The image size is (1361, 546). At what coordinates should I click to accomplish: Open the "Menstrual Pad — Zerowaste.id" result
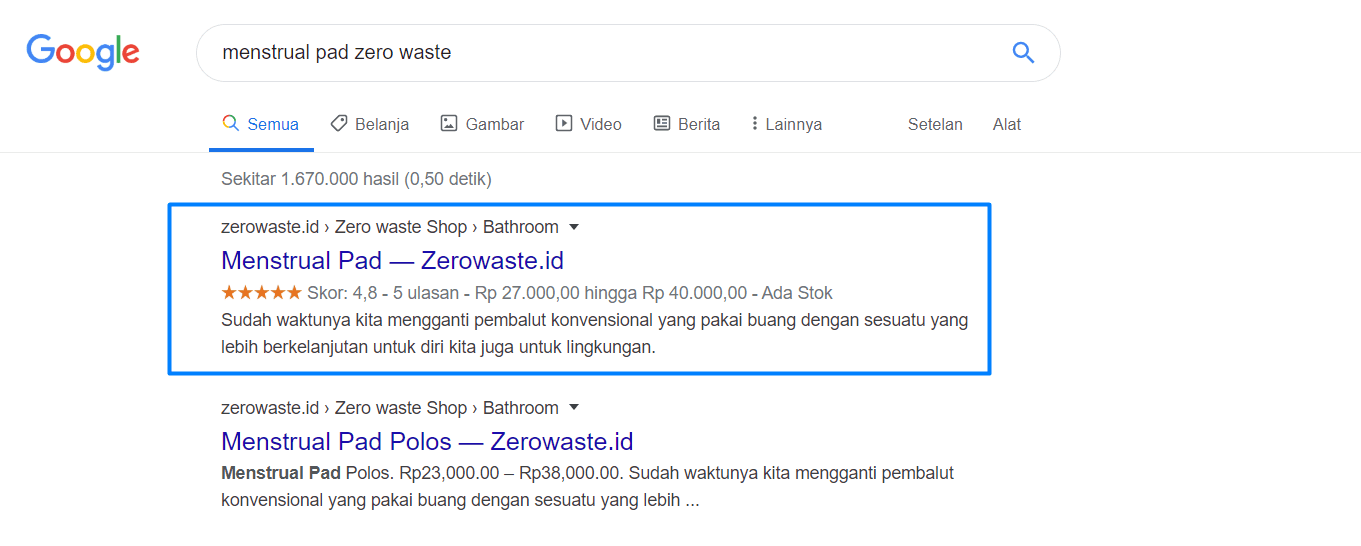coord(392,261)
